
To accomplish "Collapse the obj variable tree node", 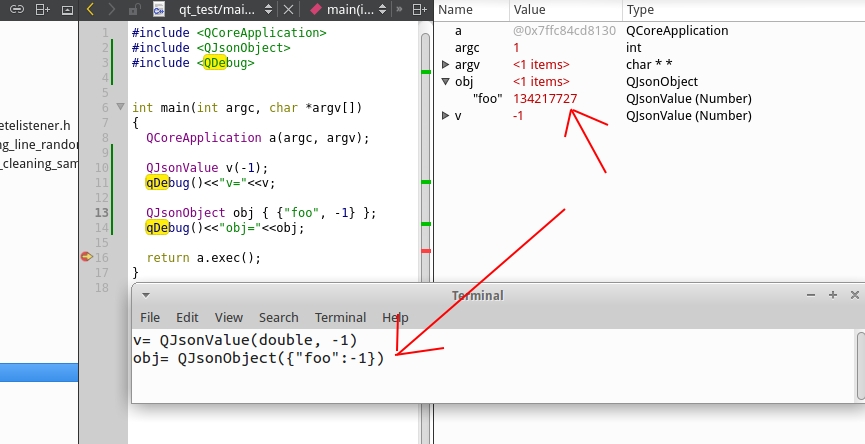I will pyautogui.click(x=446, y=82).
